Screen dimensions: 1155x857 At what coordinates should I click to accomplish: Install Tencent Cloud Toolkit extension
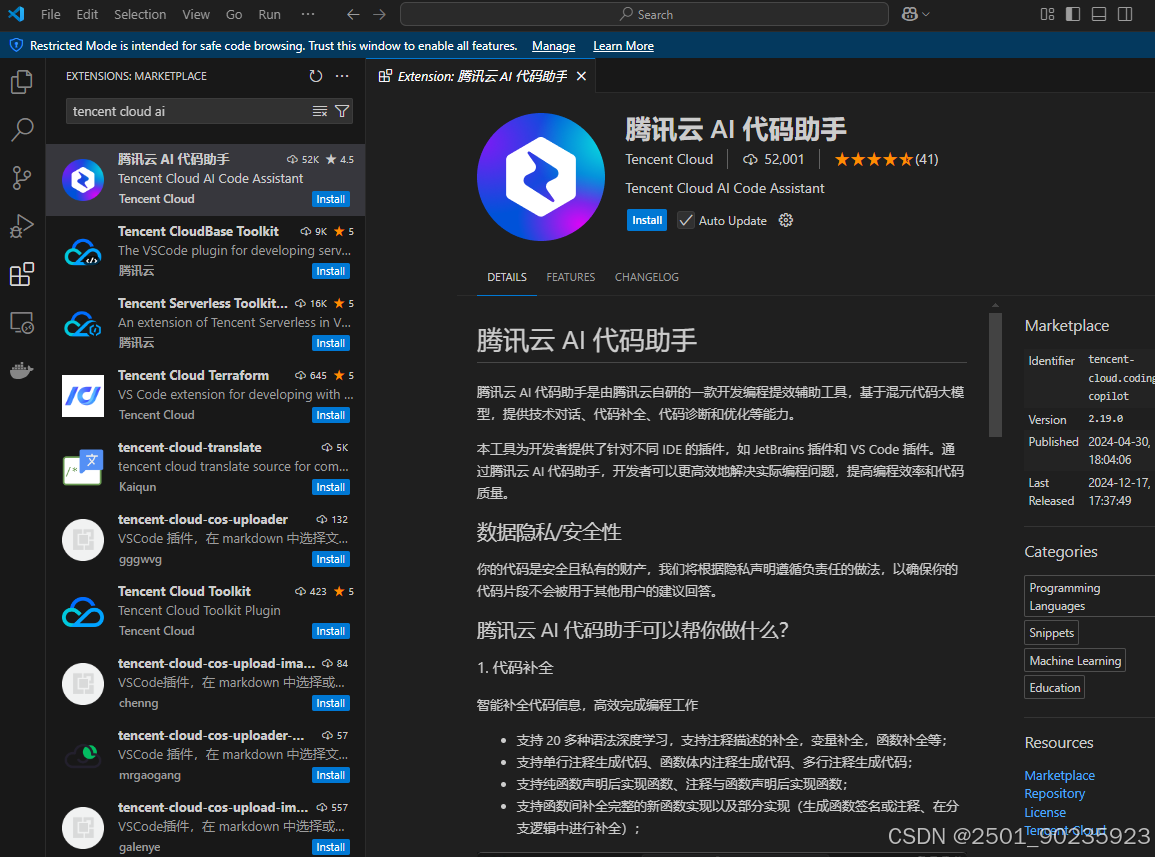331,632
